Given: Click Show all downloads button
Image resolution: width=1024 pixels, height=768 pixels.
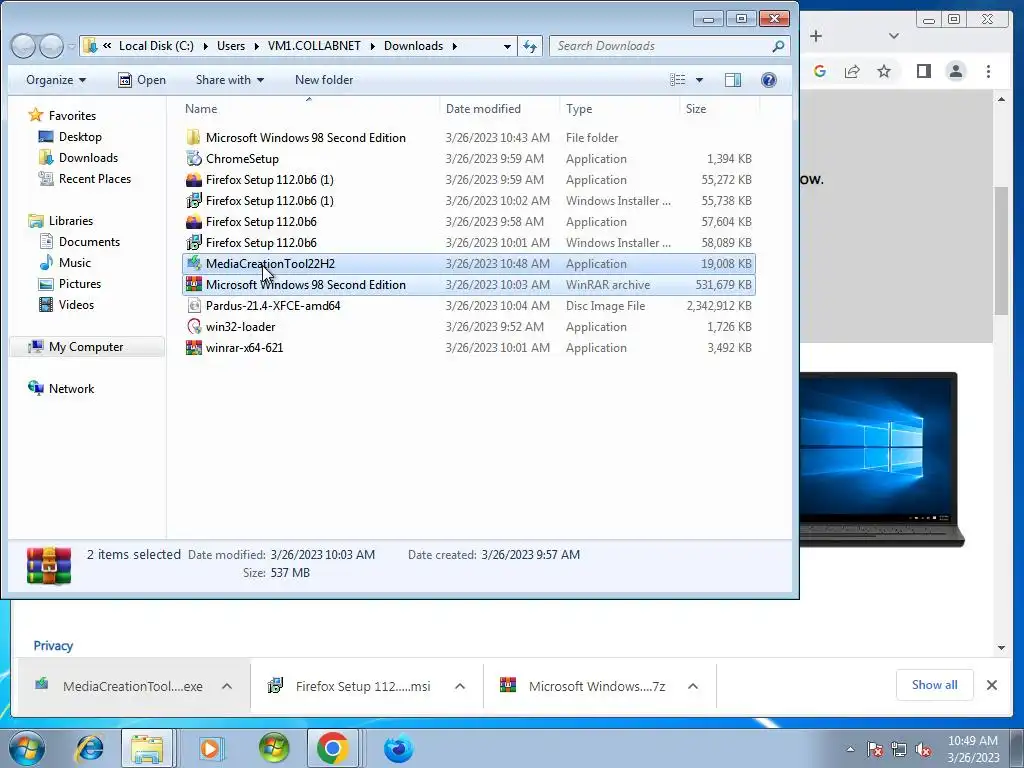Looking at the screenshot, I should [x=935, y=684].
